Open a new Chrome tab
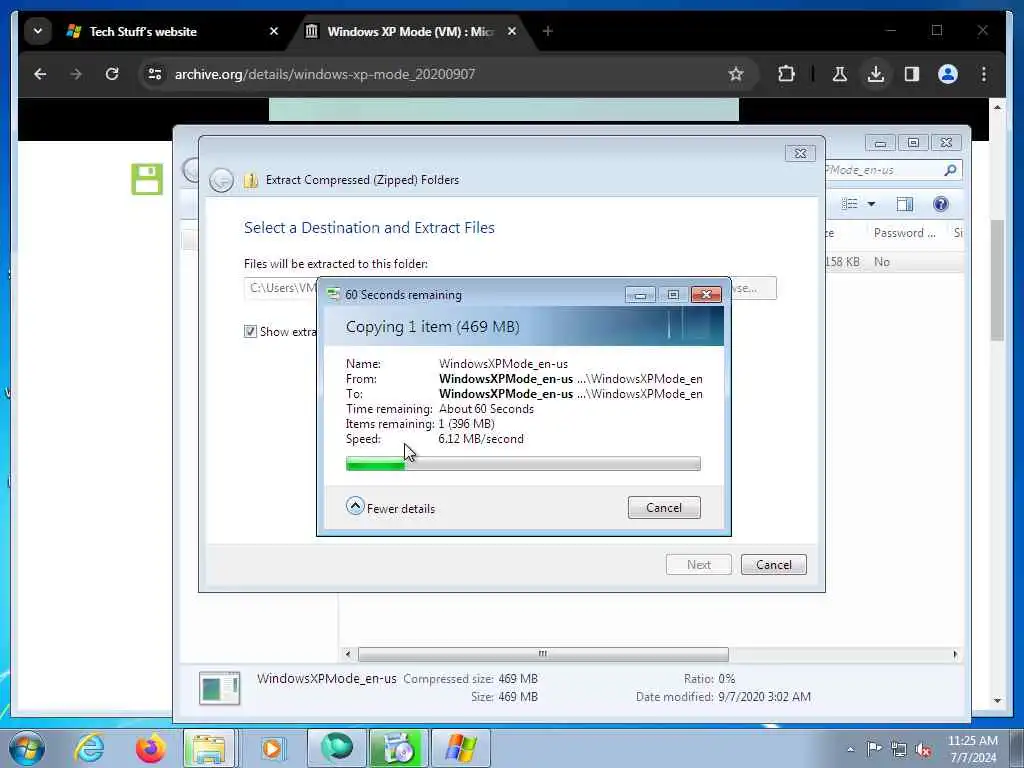1024x768 pixels. [x=547, y=31]
